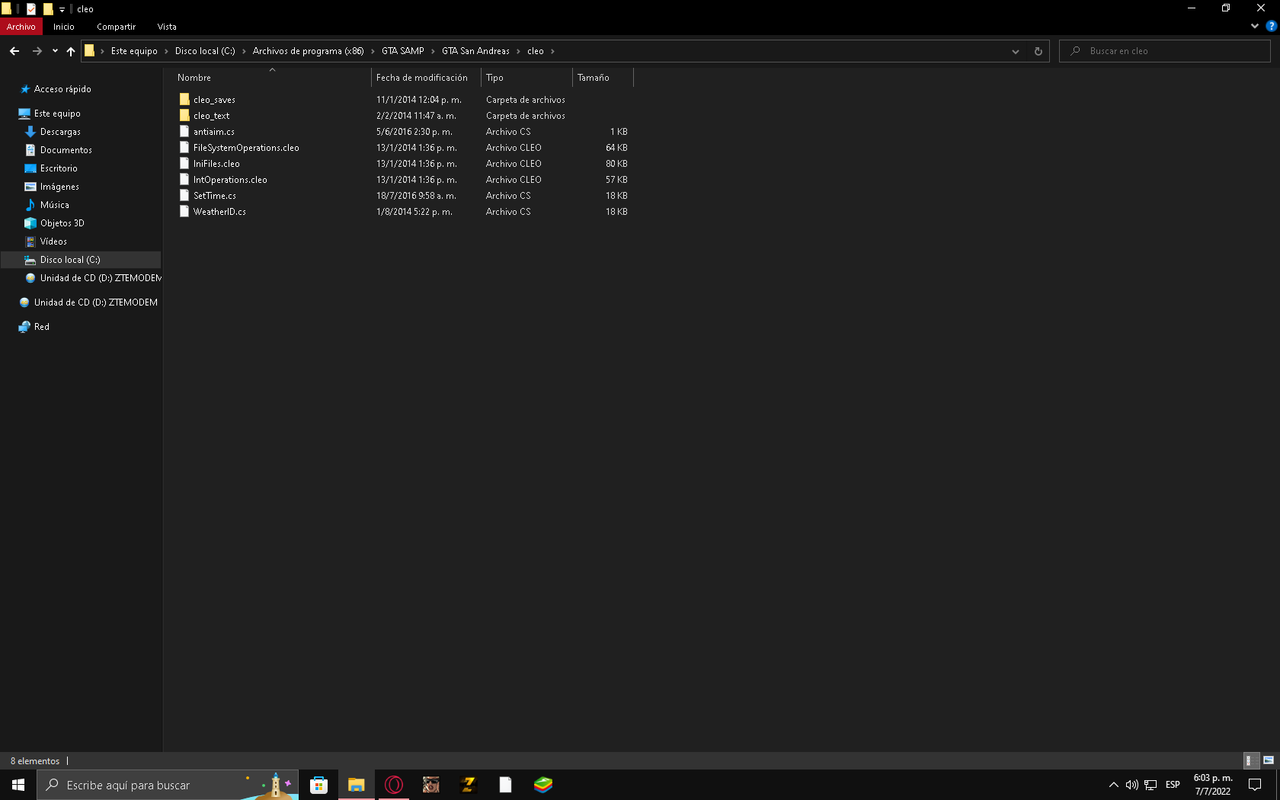Open Objetos 3D in the navigation pane

[x=62, y=223]
